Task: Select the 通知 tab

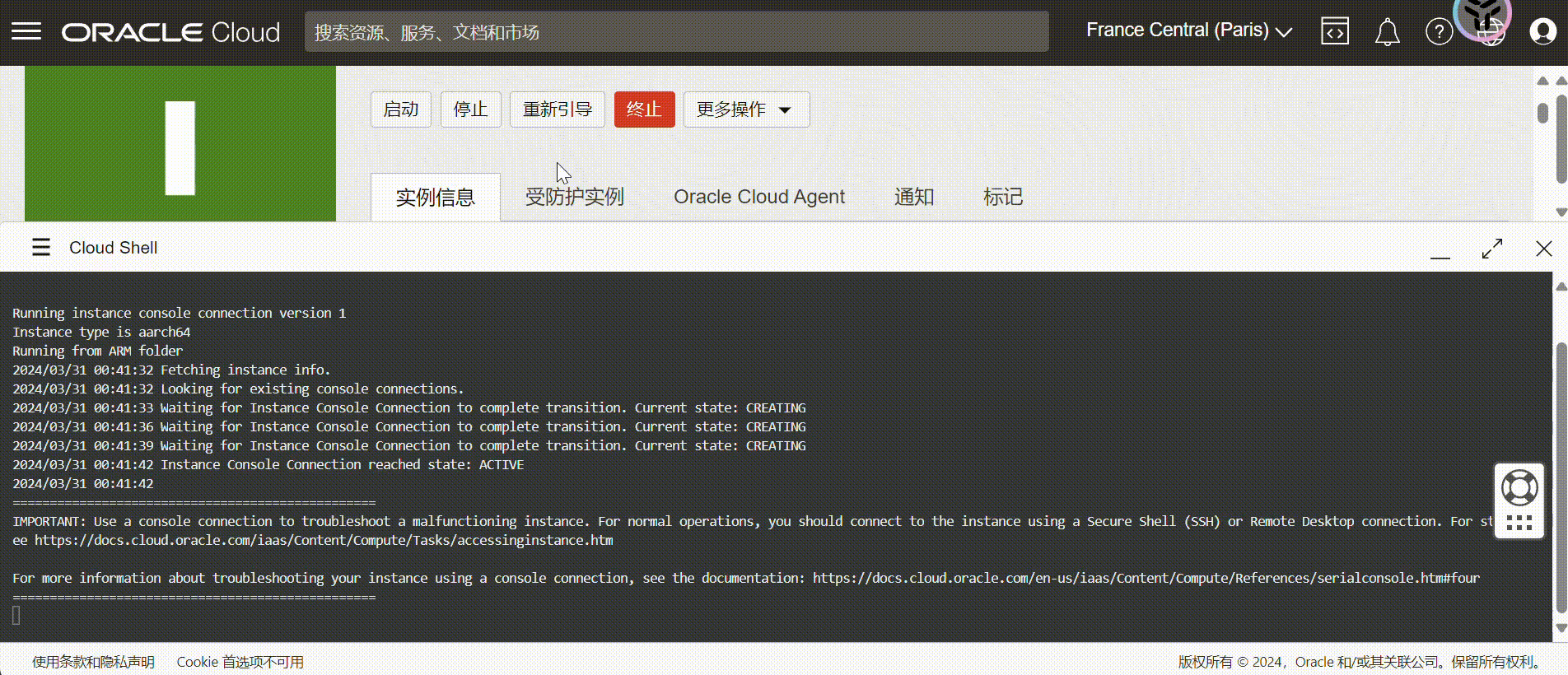Action: point(913,198)
